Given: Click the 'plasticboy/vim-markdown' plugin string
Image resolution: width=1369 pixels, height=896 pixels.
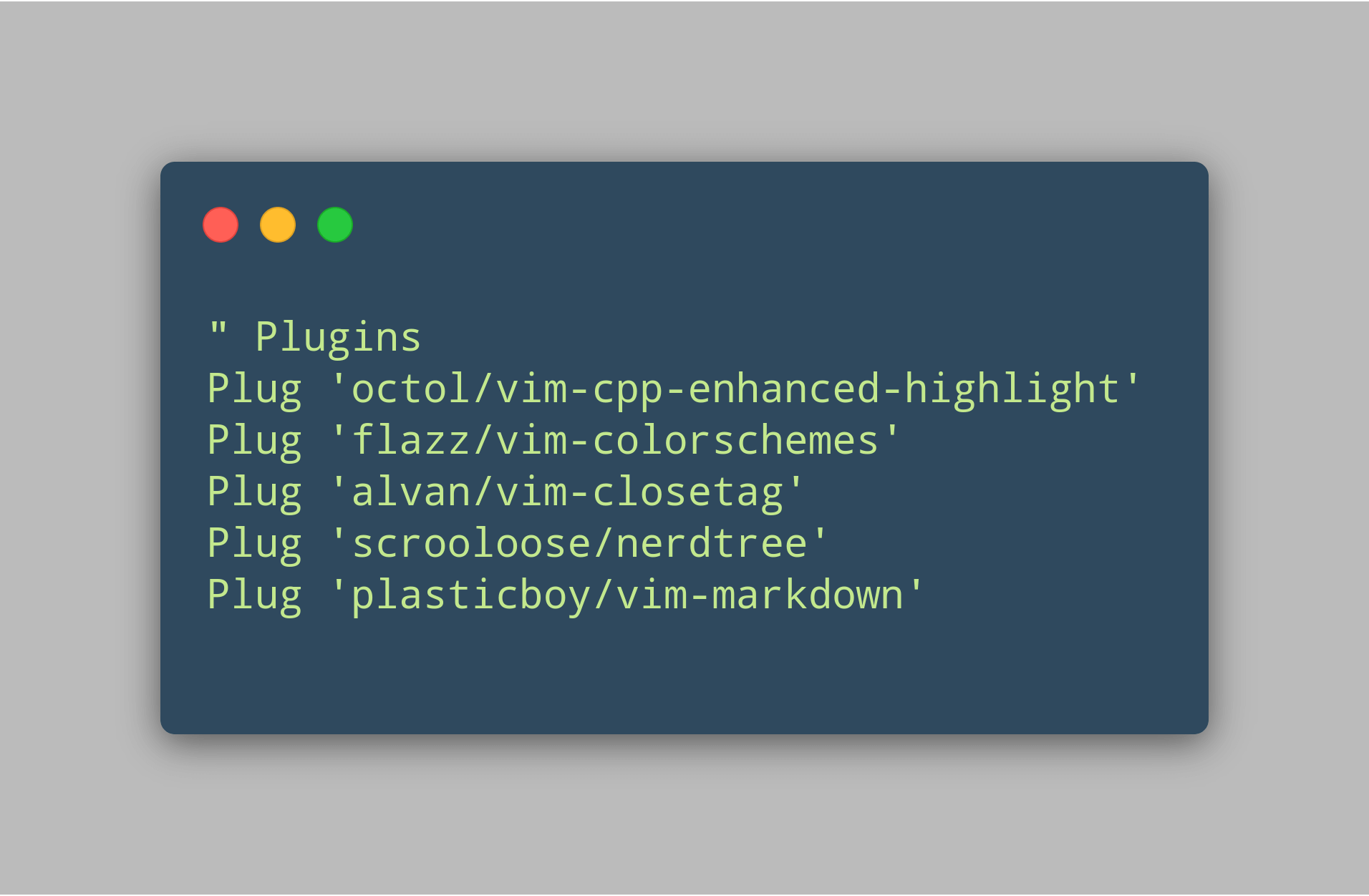Looking at the screenshot, I should coord(627,595).
